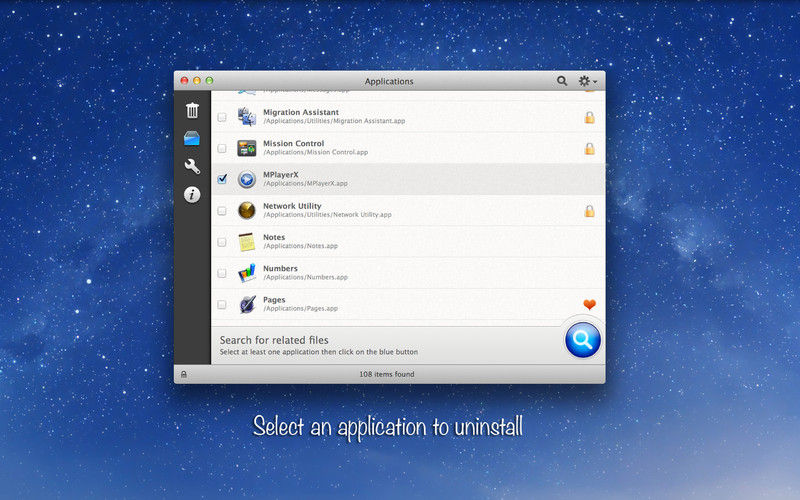800x500 pixels.
Task: Check the Network Utility checkbox
Action: pyautogui.click(x=222, y=211)
